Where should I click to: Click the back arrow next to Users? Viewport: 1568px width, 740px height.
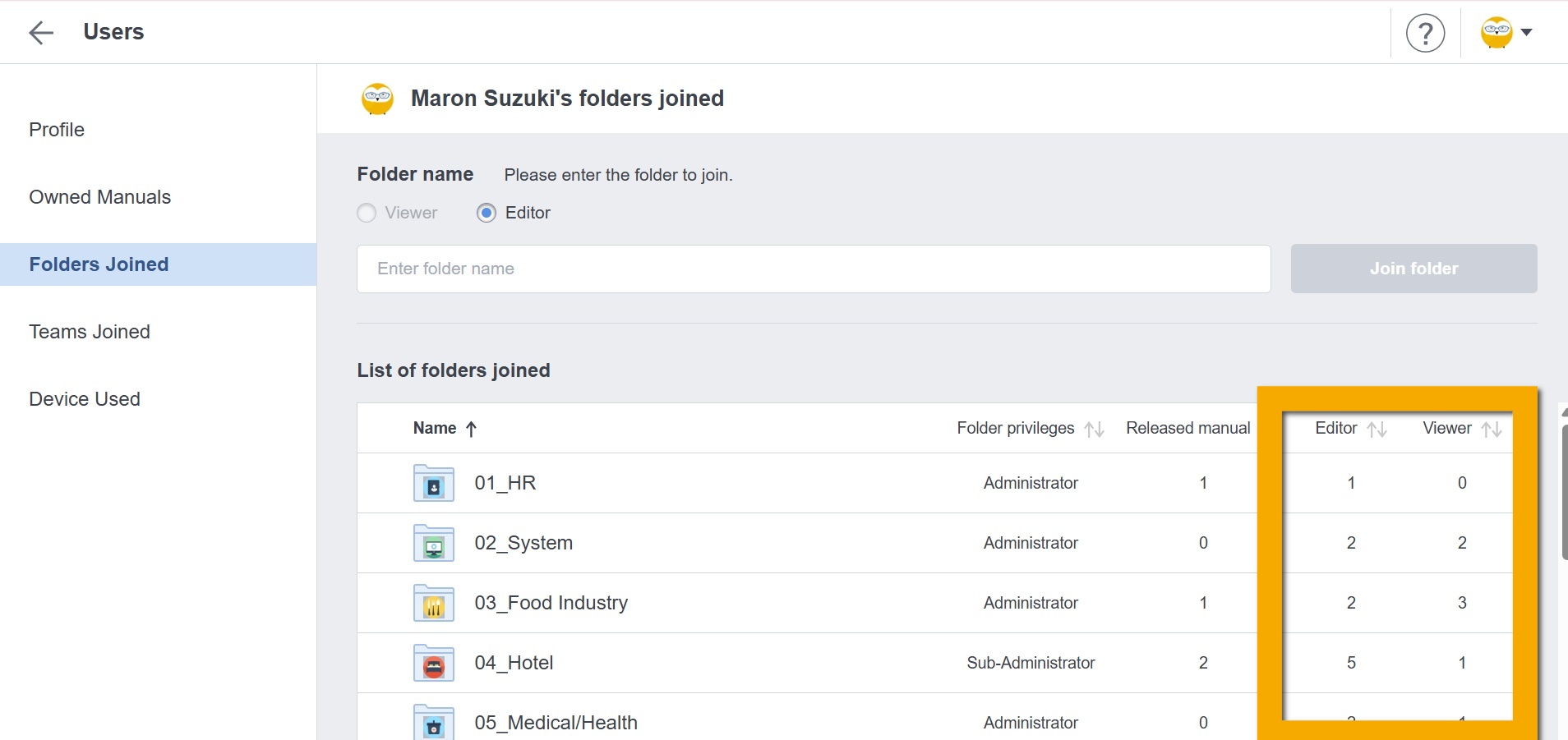pos(40,32)
